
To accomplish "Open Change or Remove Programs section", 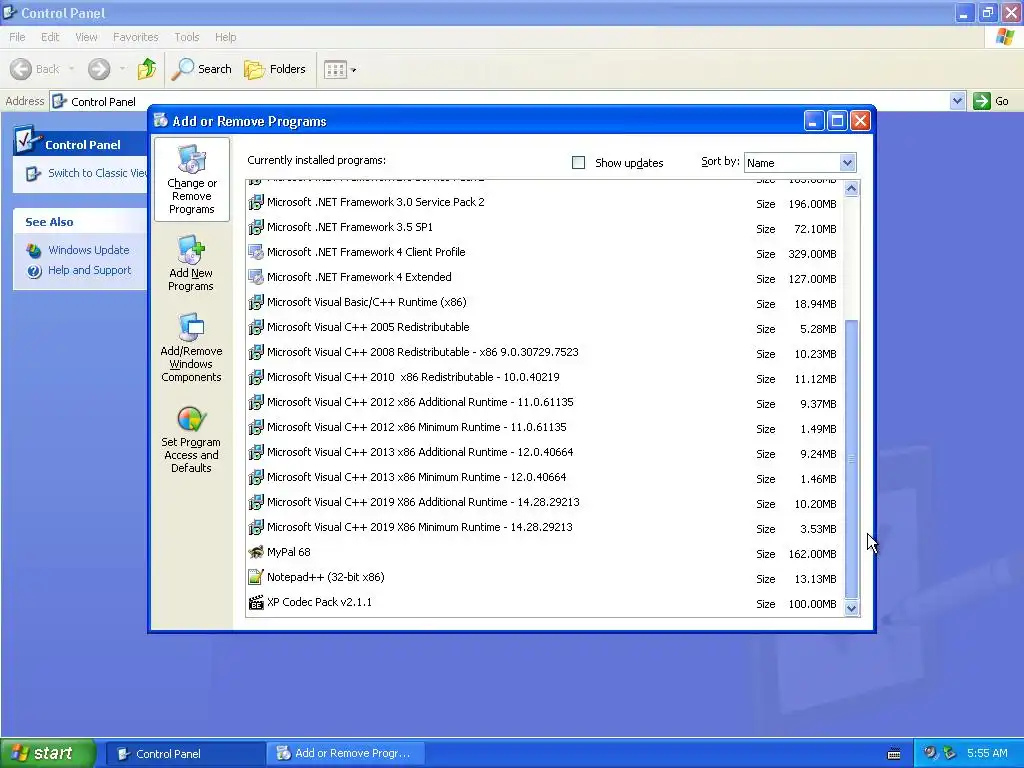I will 191,180.
